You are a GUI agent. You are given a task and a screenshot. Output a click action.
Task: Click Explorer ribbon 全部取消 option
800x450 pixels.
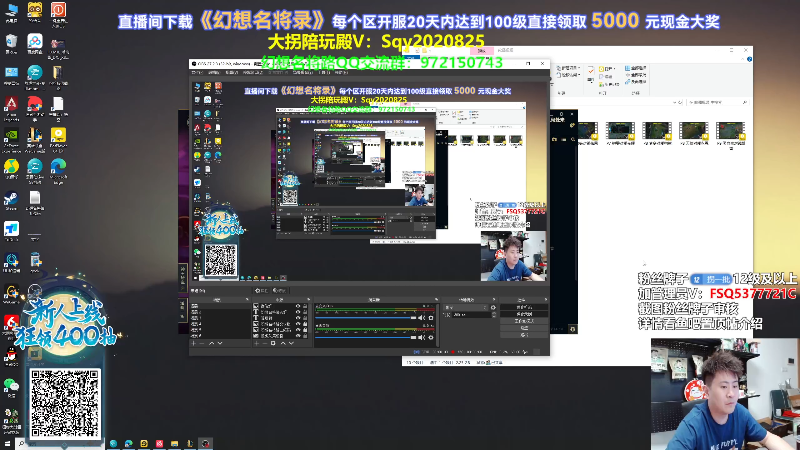point(636,75)
